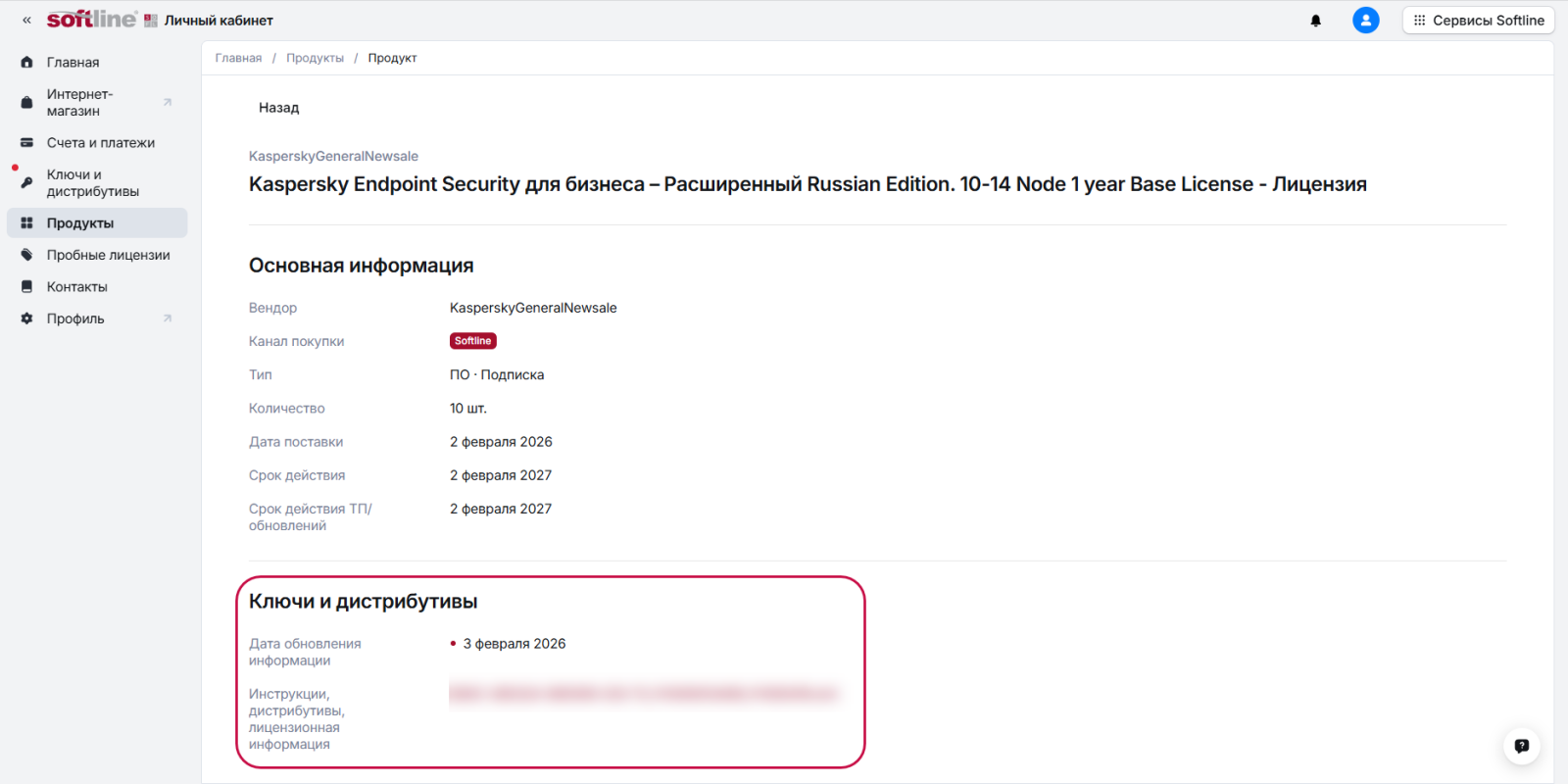Screen dimensions: 1568x784
Task: Open the blurred license instructions link
Action: tap(644, 694)
